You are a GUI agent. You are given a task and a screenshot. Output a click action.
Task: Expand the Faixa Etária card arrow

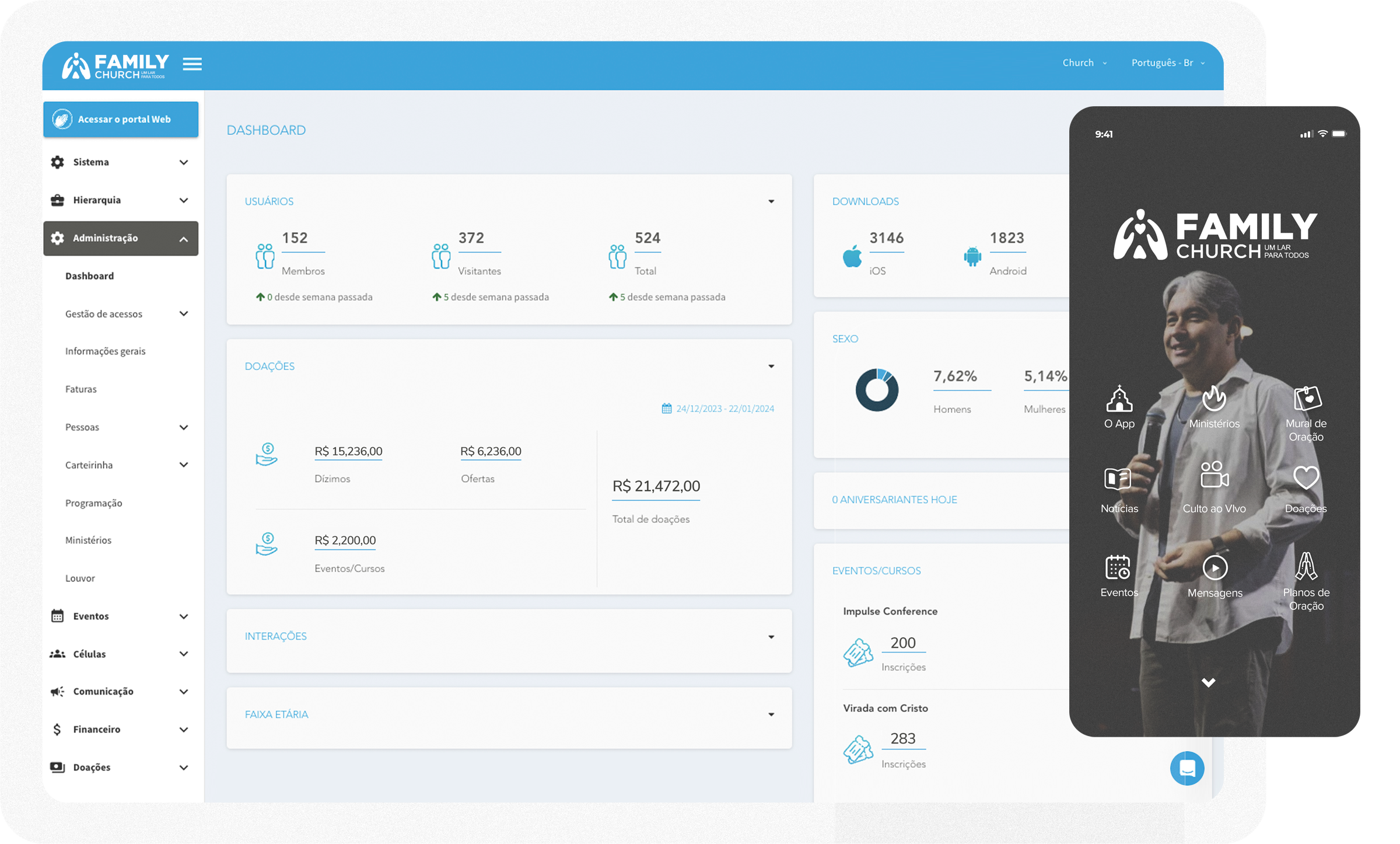point(771,714)
